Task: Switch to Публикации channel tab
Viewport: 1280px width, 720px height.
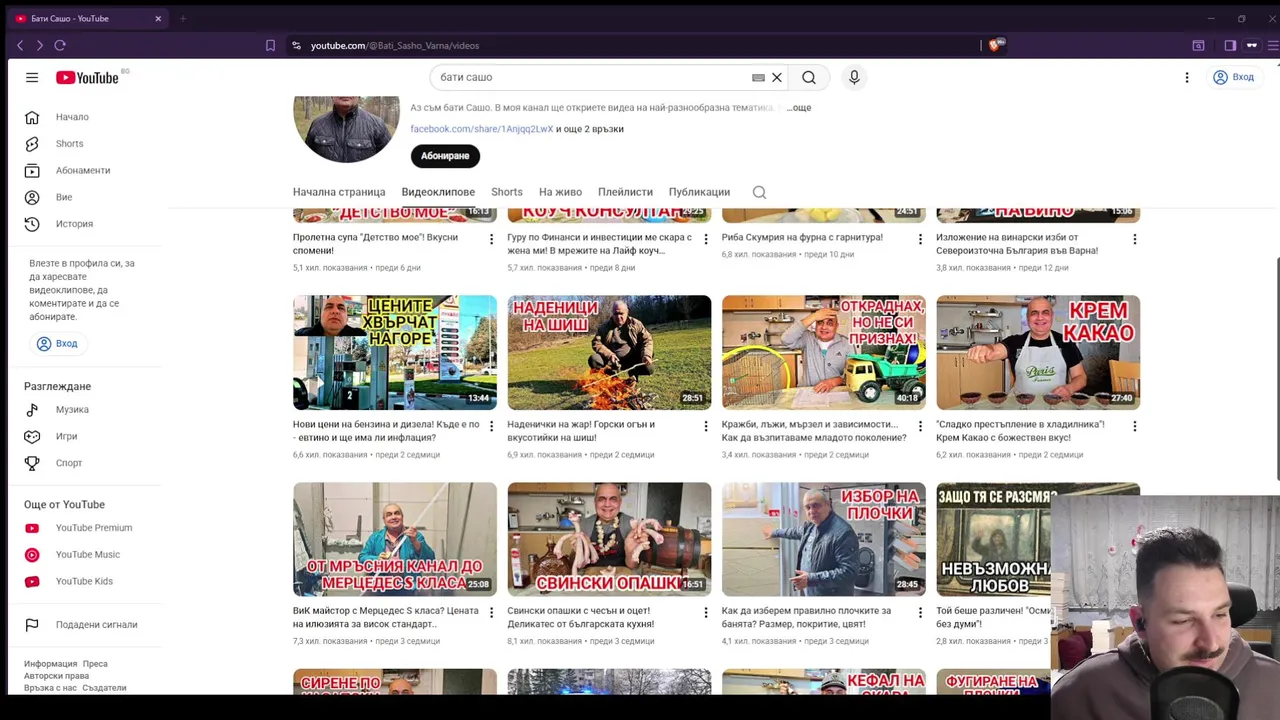Action: tap(699, 192)
